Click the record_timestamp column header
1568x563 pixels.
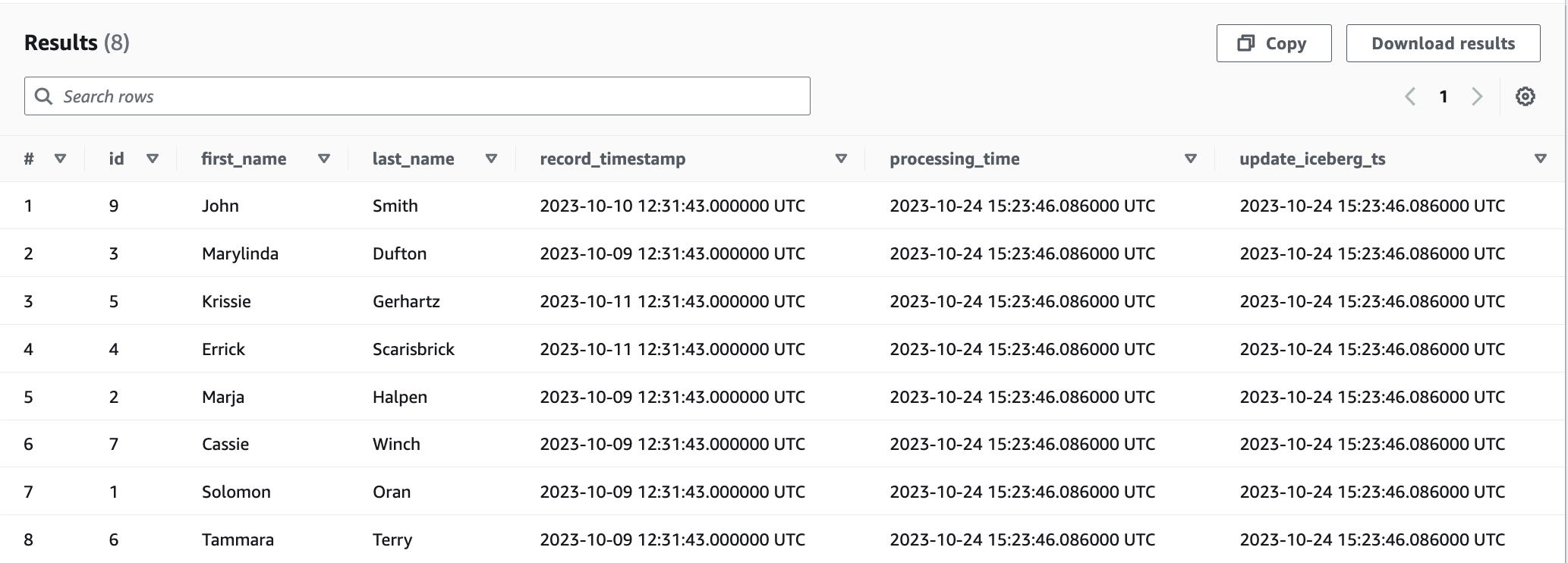[612, 159]
